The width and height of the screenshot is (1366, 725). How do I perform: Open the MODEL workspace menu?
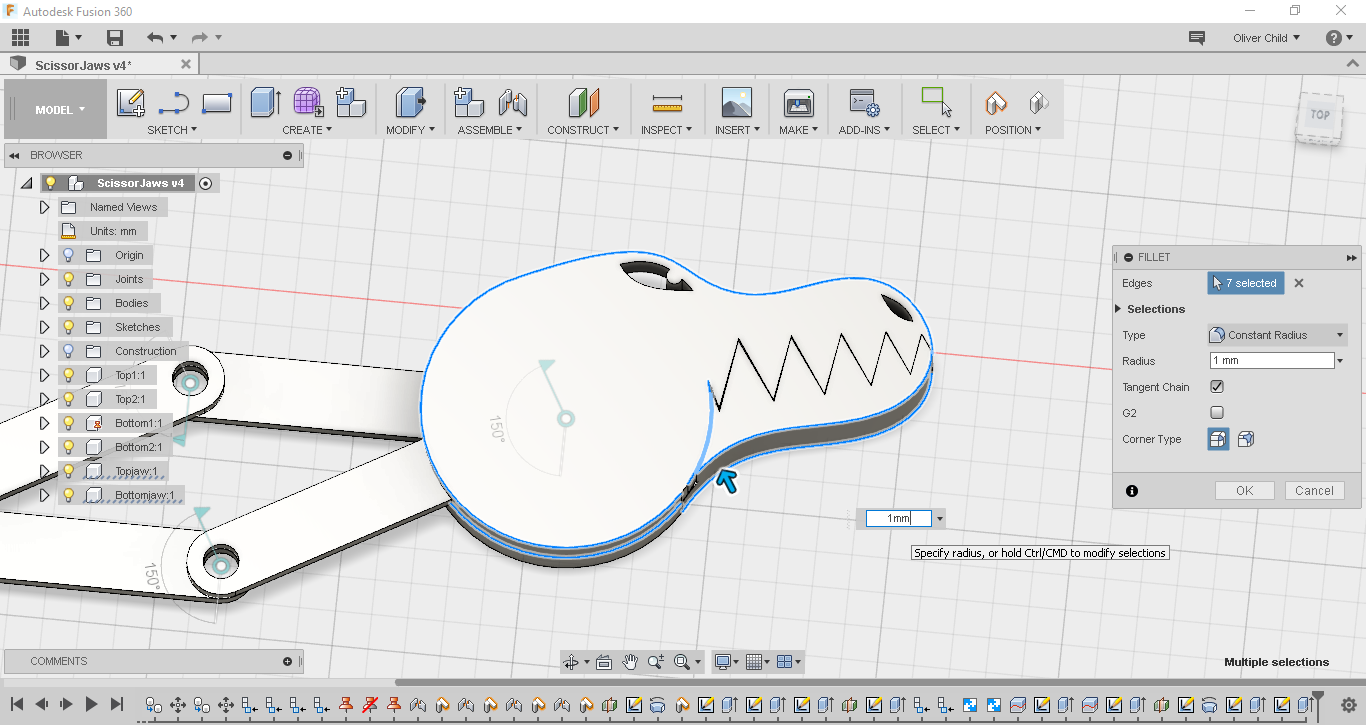click(x=55, y=109)
